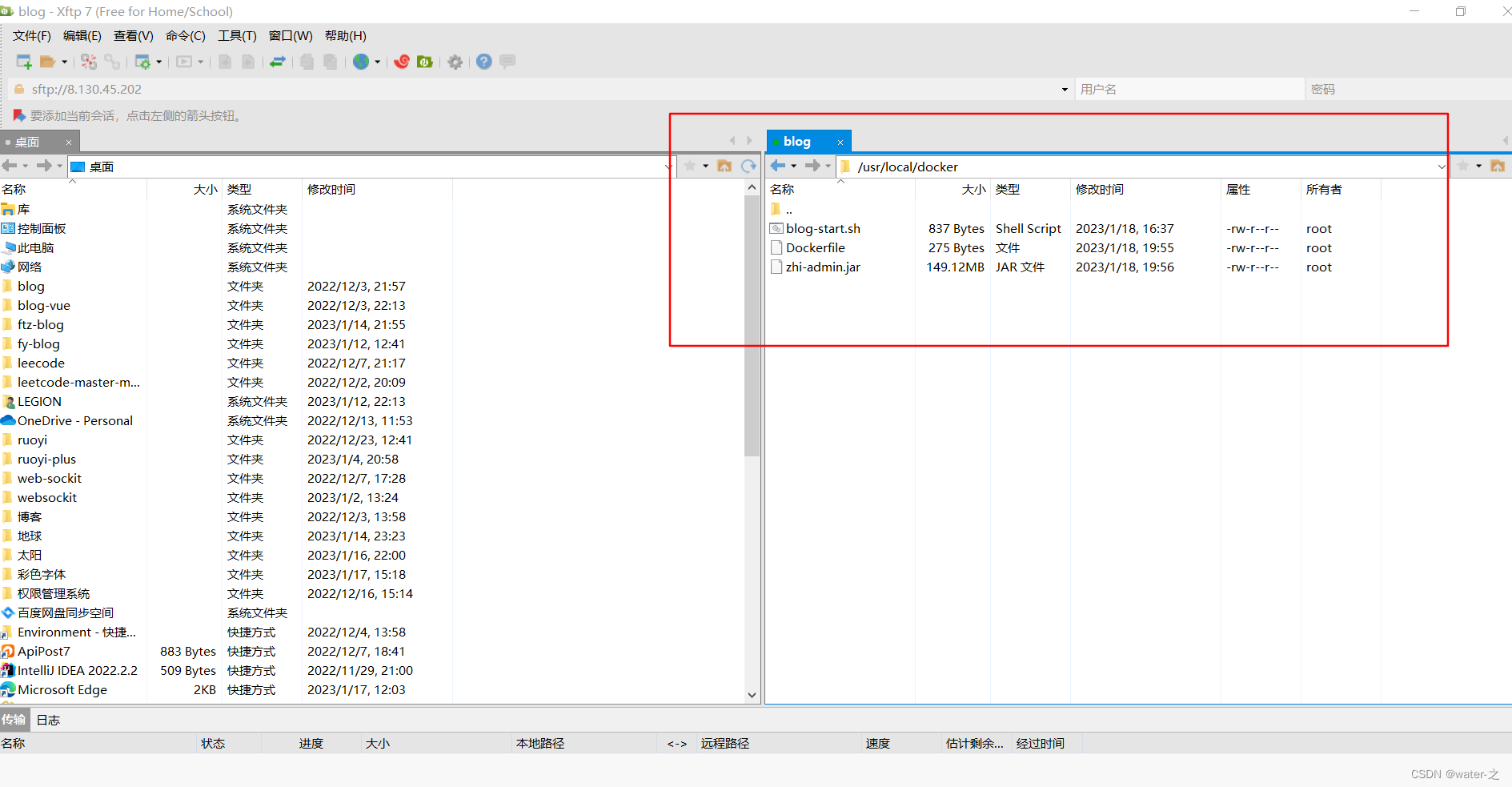Click the local pane vertical scrollbar
This screenshot has height=787, width=1512.
(x=752, y=325)
